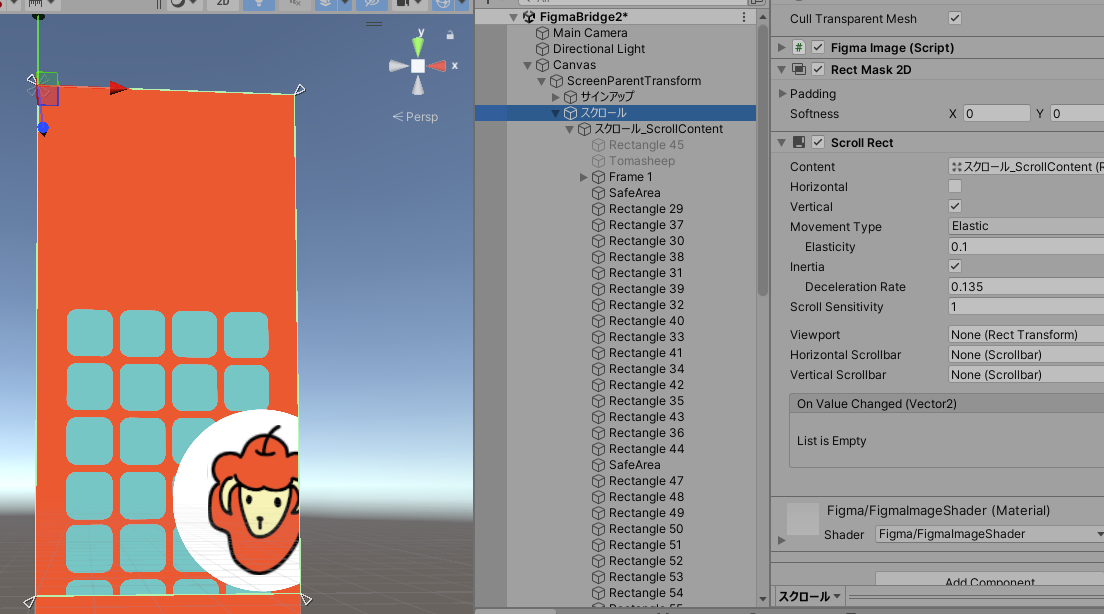Viewport: 1104px width, 614px height.
Task: Click the Add Component button
Action: tap(989, 582)
